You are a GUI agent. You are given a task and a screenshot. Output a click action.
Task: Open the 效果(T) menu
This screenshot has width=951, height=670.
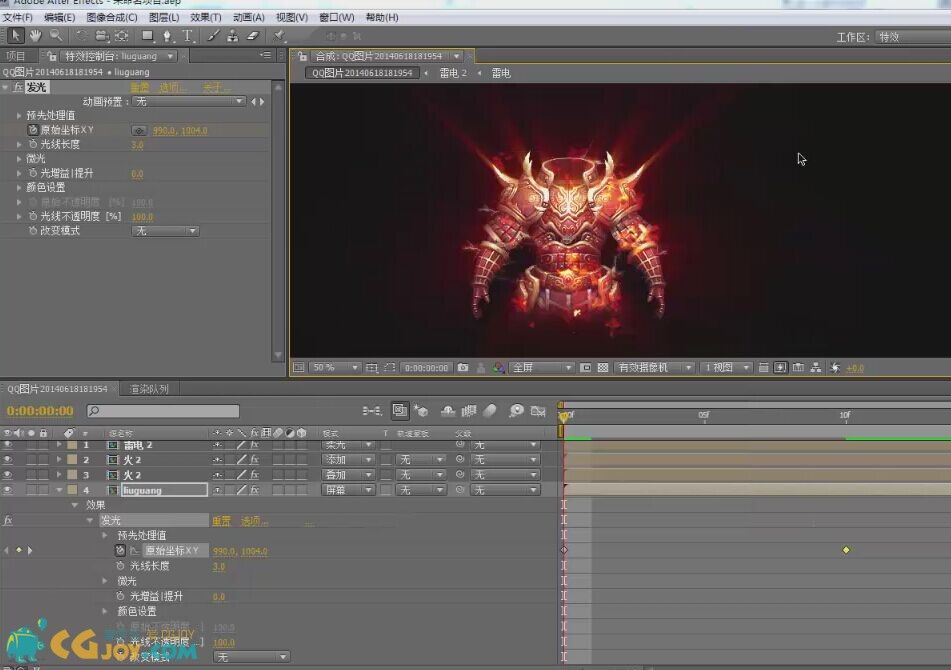point(206,18)
